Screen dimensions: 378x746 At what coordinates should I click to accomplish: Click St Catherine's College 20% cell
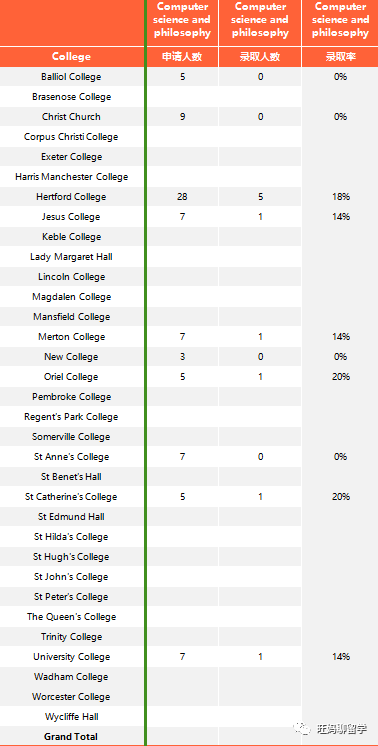340,497
